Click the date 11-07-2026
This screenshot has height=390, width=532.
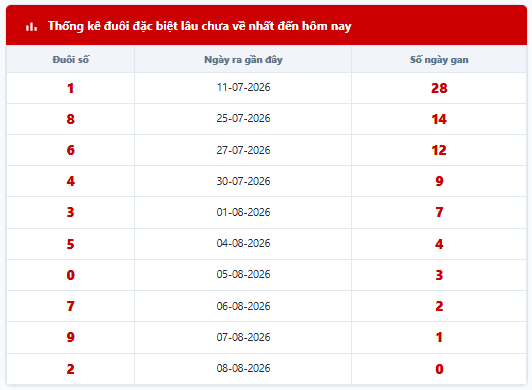pyautogui.click(x=243, y=87)
